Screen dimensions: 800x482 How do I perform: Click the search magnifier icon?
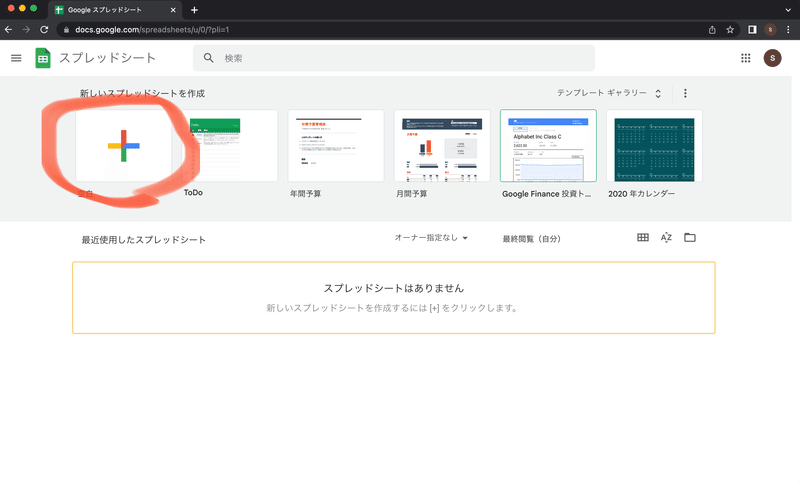(x=209, y=58)
